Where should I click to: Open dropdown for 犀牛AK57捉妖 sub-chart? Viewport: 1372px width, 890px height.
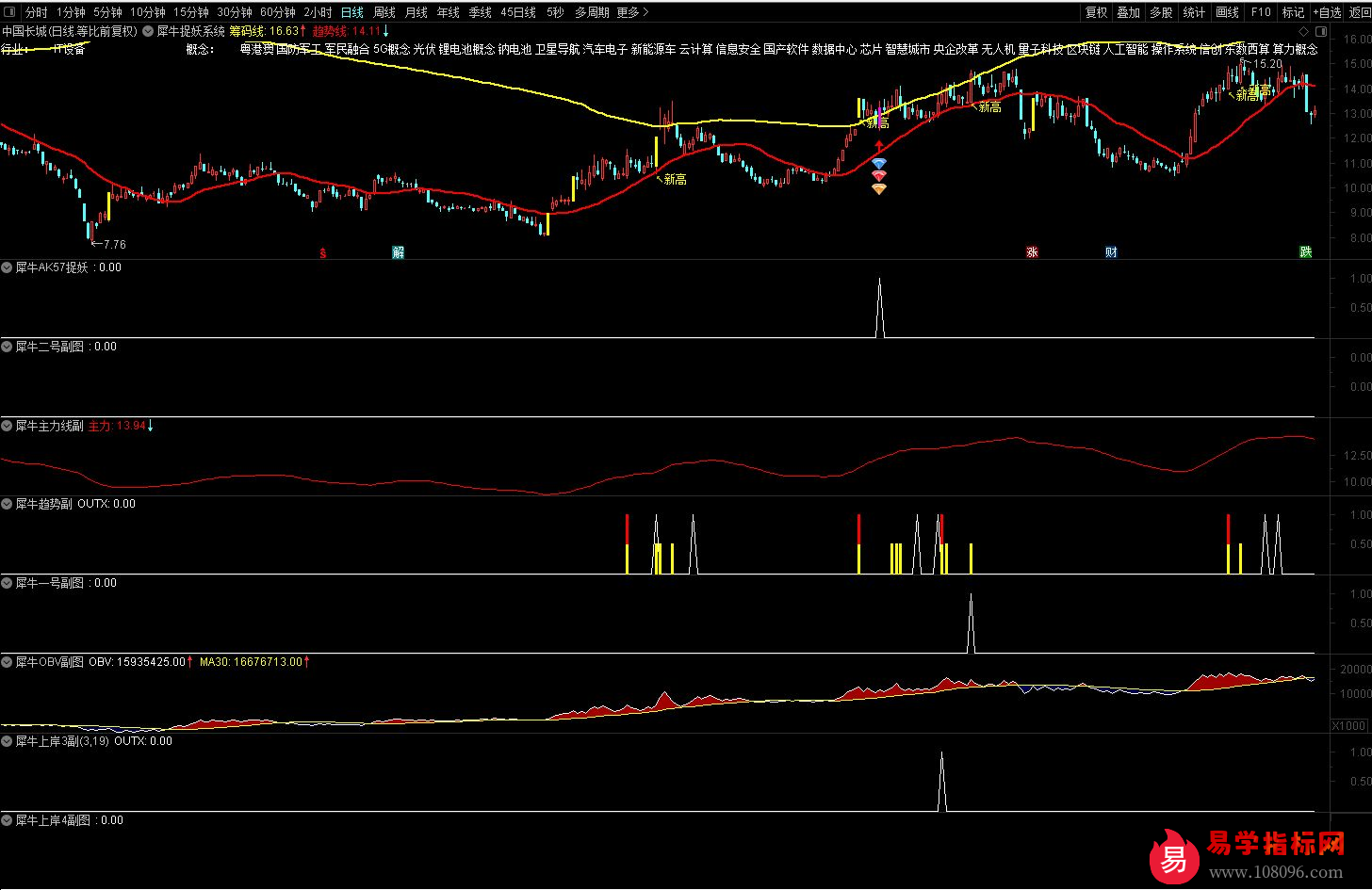(x=7, y=267)
